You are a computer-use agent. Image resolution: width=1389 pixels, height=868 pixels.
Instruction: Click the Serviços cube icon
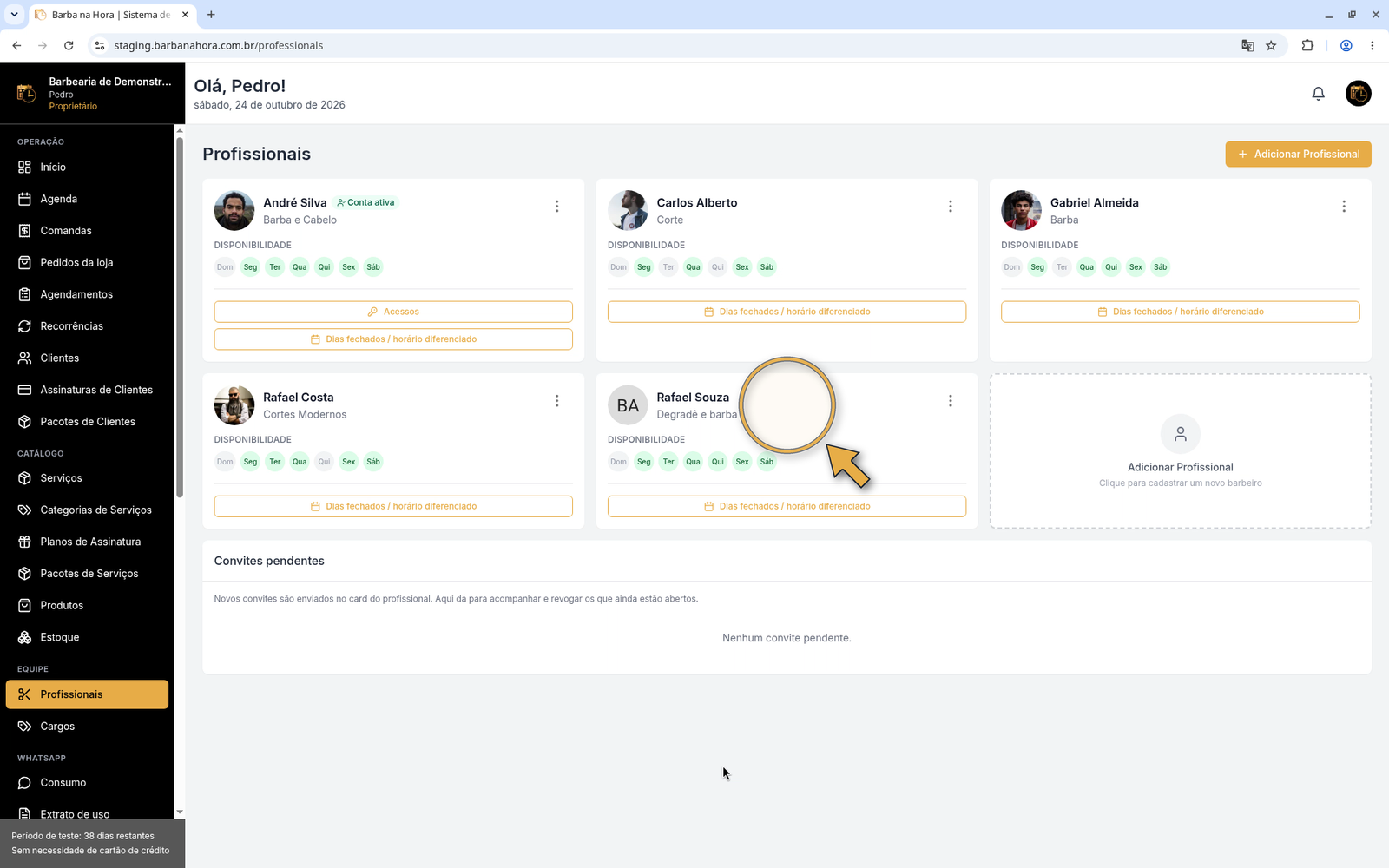click(x=24, y=478)
